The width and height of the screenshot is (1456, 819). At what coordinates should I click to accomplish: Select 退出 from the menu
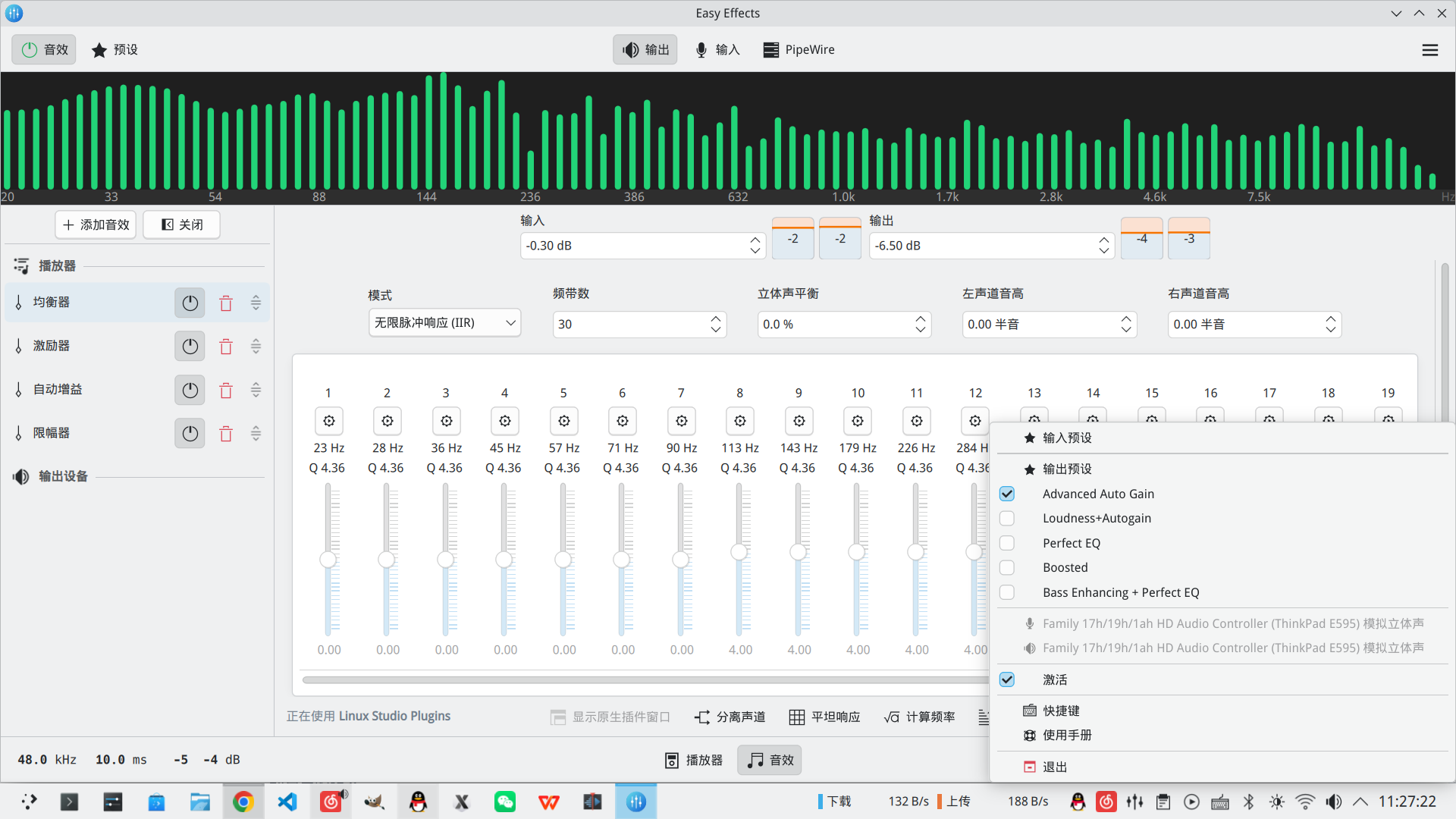pyautogui.click(x=1054, y=767)
